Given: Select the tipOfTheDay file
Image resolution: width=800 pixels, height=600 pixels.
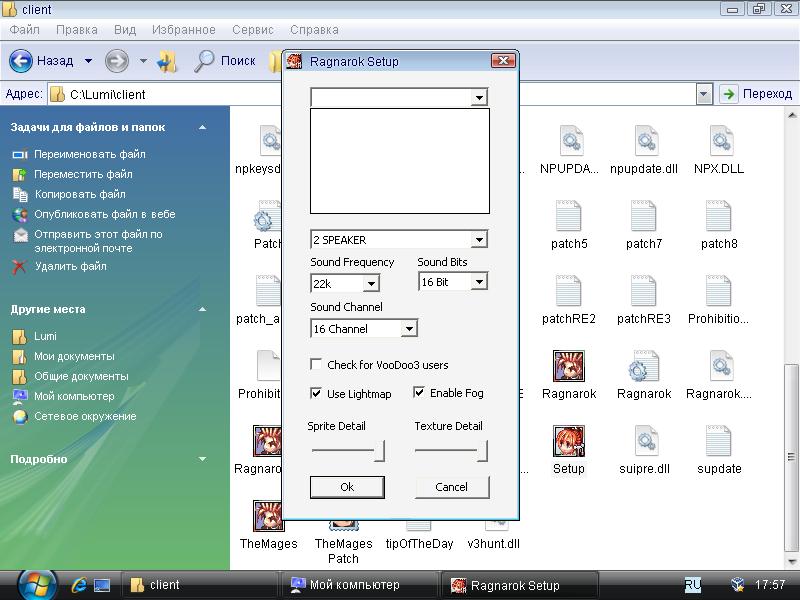Looking at the screenshot, I should click(419, 544).
